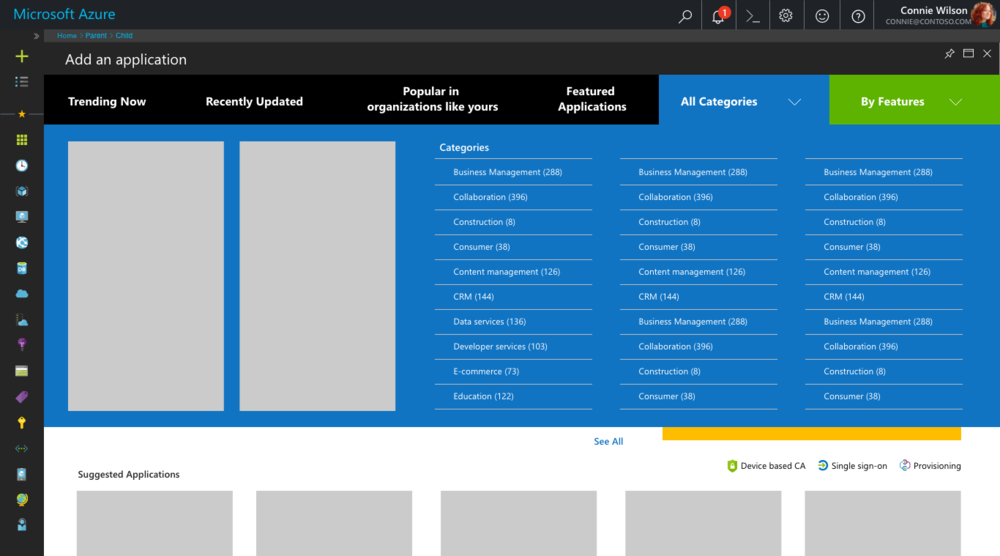Open the purple lightbulb sidebar icon

[22, 345]
